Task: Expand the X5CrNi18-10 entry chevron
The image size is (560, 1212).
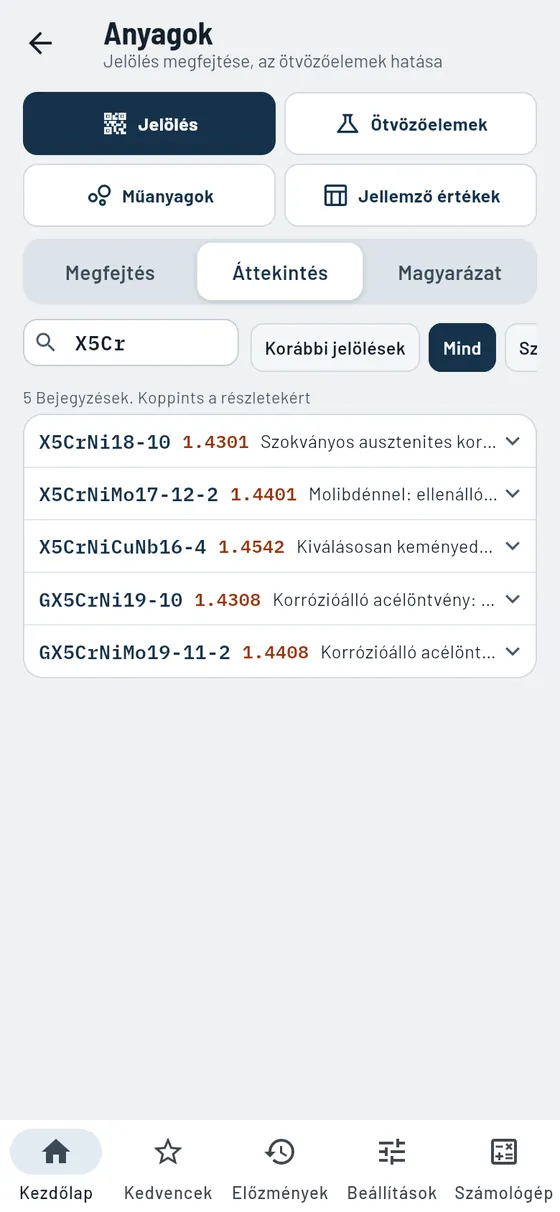Action: click(x=513, y=441)
